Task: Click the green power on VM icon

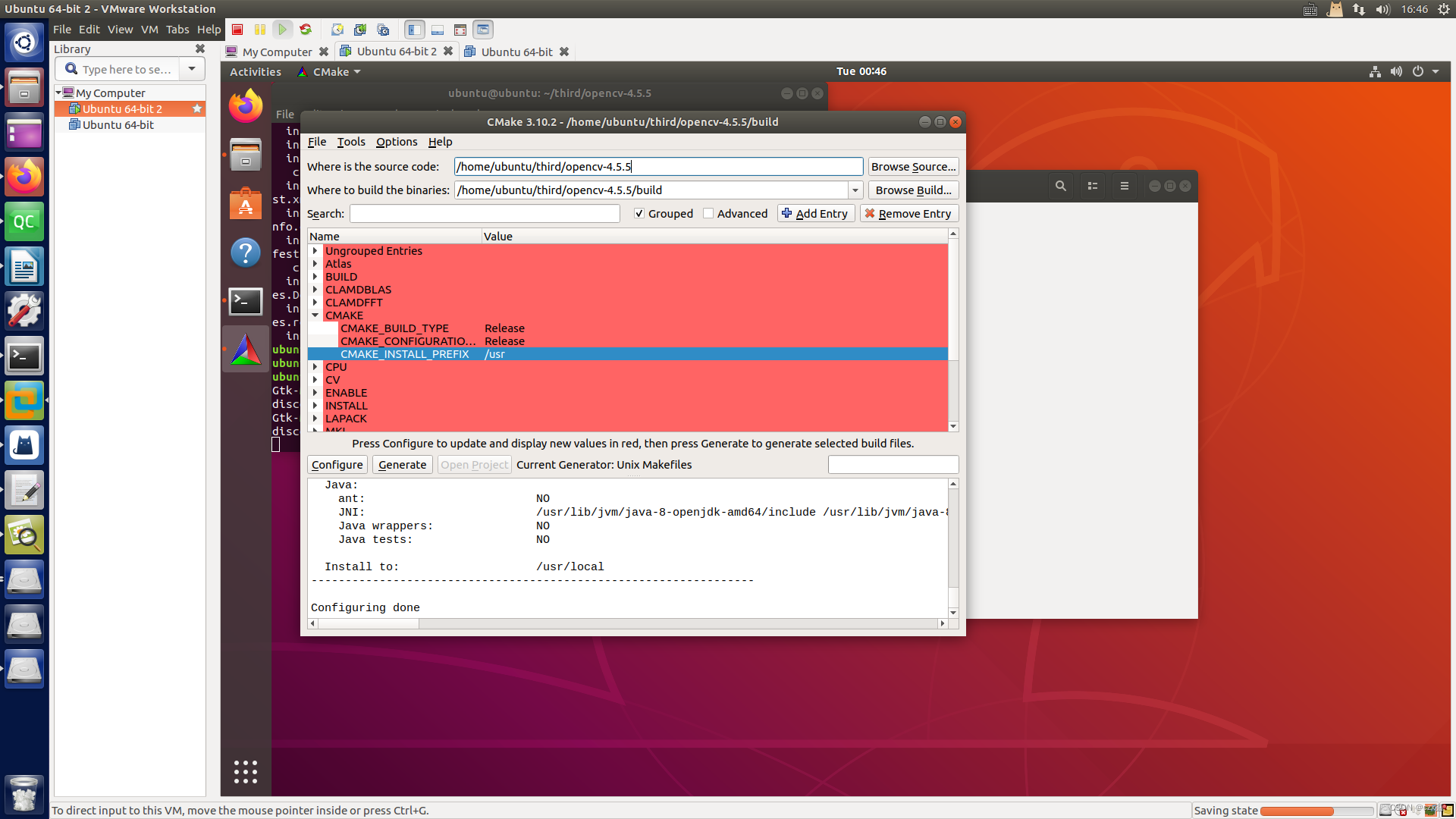Action: coord(283,30)
